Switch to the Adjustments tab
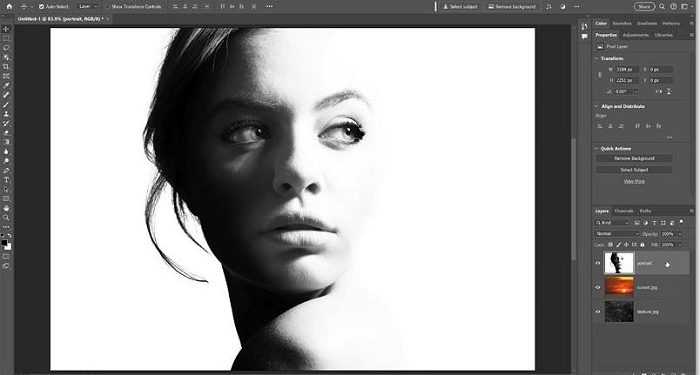This screenshot has width=700, height=375. [635, 35]
